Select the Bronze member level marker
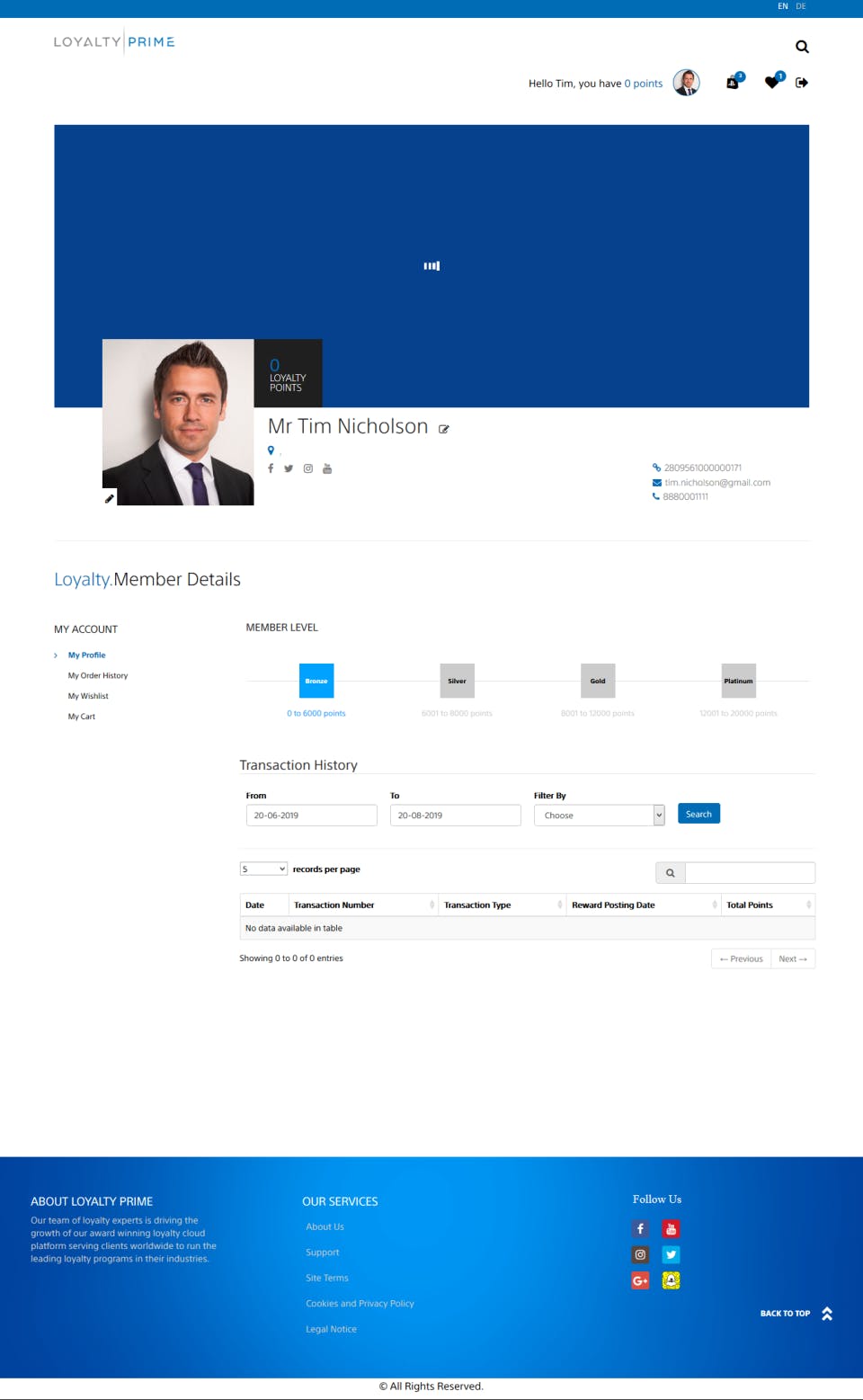Screen dimensions: 863x1400 (x=316, y=681)
